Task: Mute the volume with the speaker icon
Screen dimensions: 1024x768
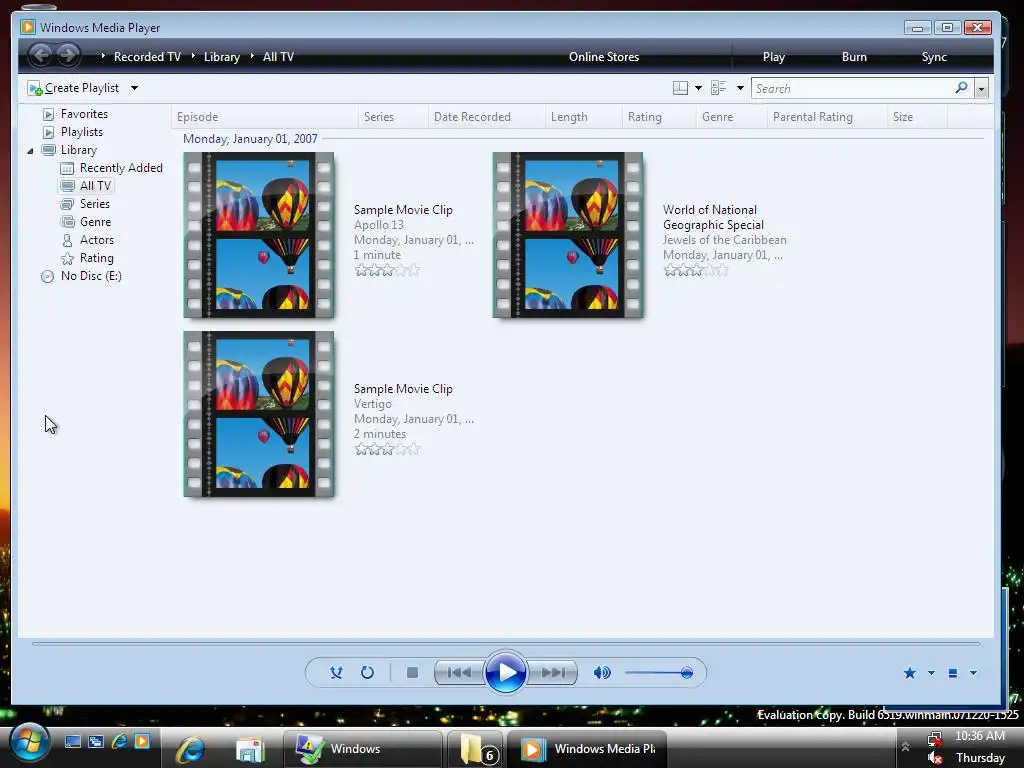Action: 602,673
